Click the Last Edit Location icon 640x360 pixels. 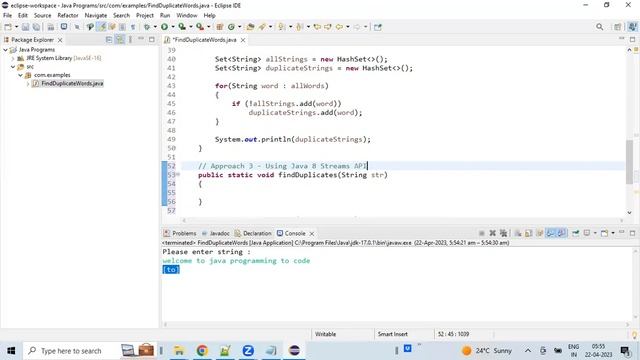[x=317, y=27]
